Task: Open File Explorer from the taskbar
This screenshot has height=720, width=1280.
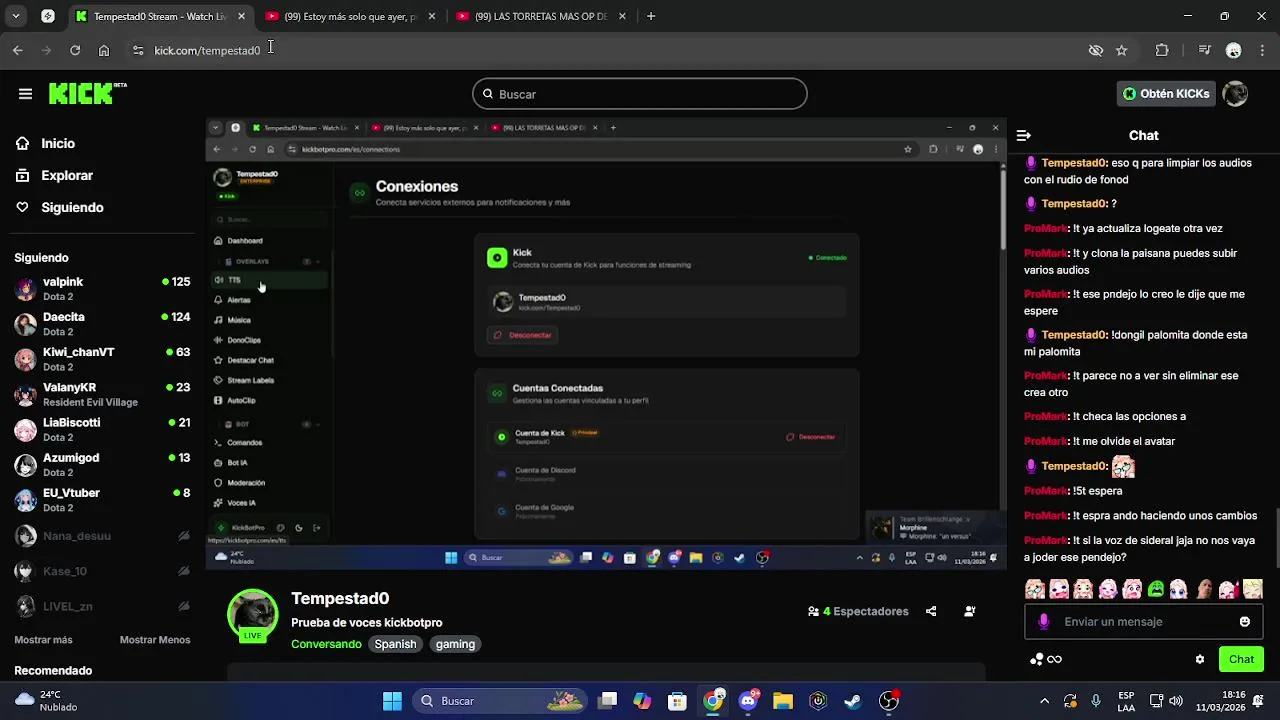Action: (783, 701)
